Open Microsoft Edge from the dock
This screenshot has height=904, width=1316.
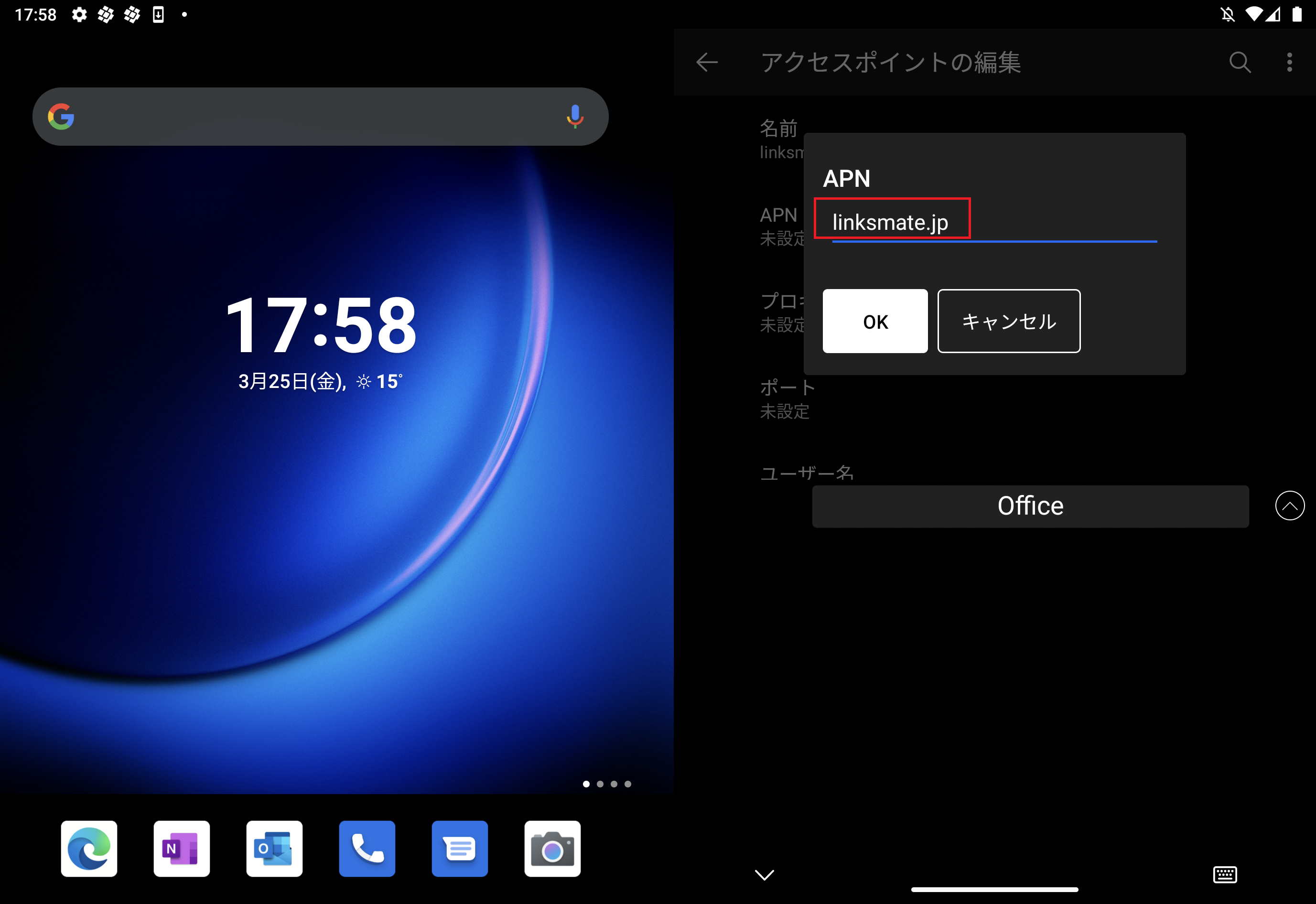coord(89,849)
